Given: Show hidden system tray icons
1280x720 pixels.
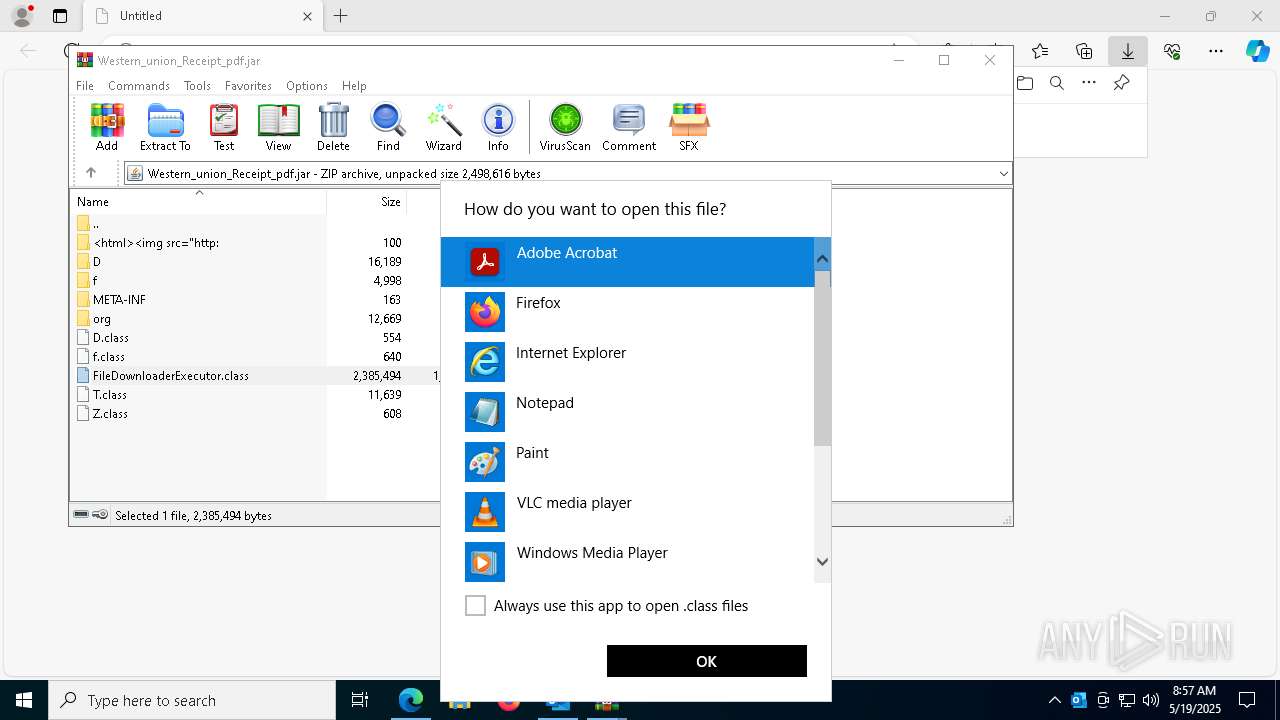Looking at the screenshot, I should 1055,700.
